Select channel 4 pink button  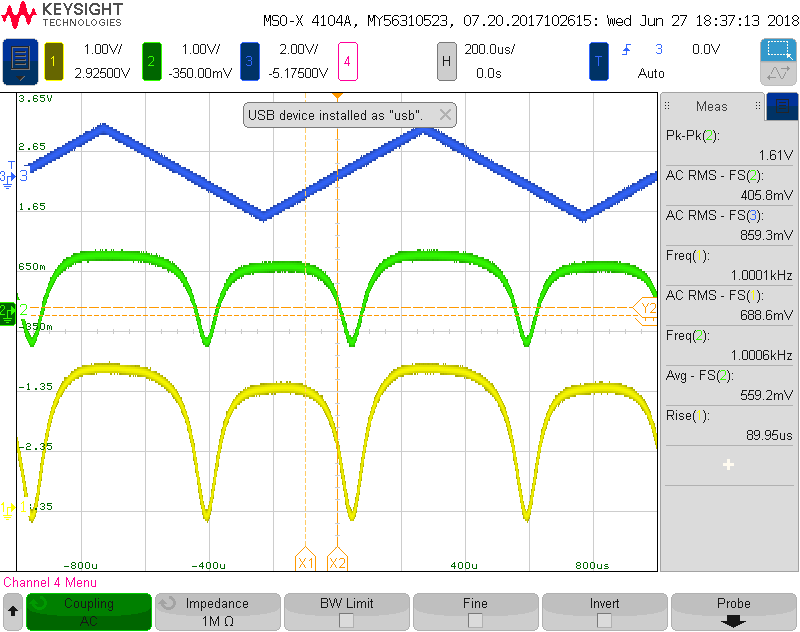pos(347,62)
